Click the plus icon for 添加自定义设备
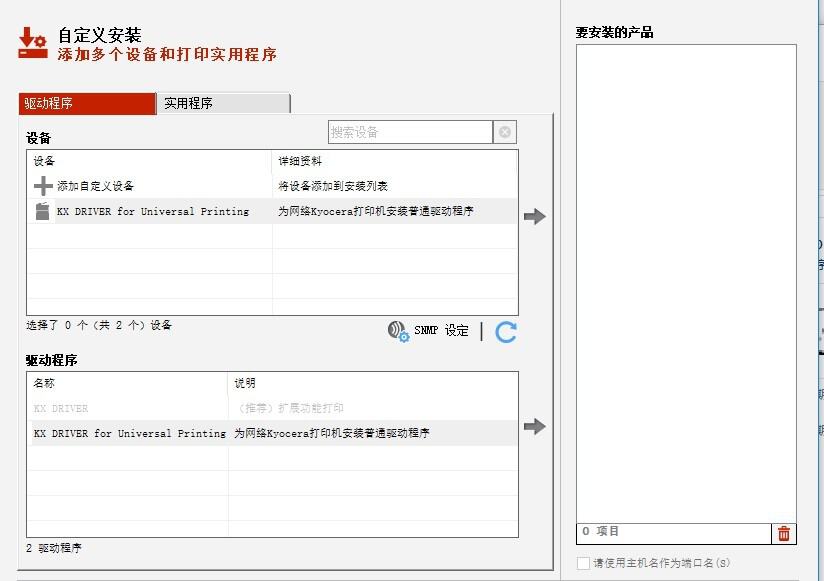This screenshot has height=581, width=824. tap(43, 186)
